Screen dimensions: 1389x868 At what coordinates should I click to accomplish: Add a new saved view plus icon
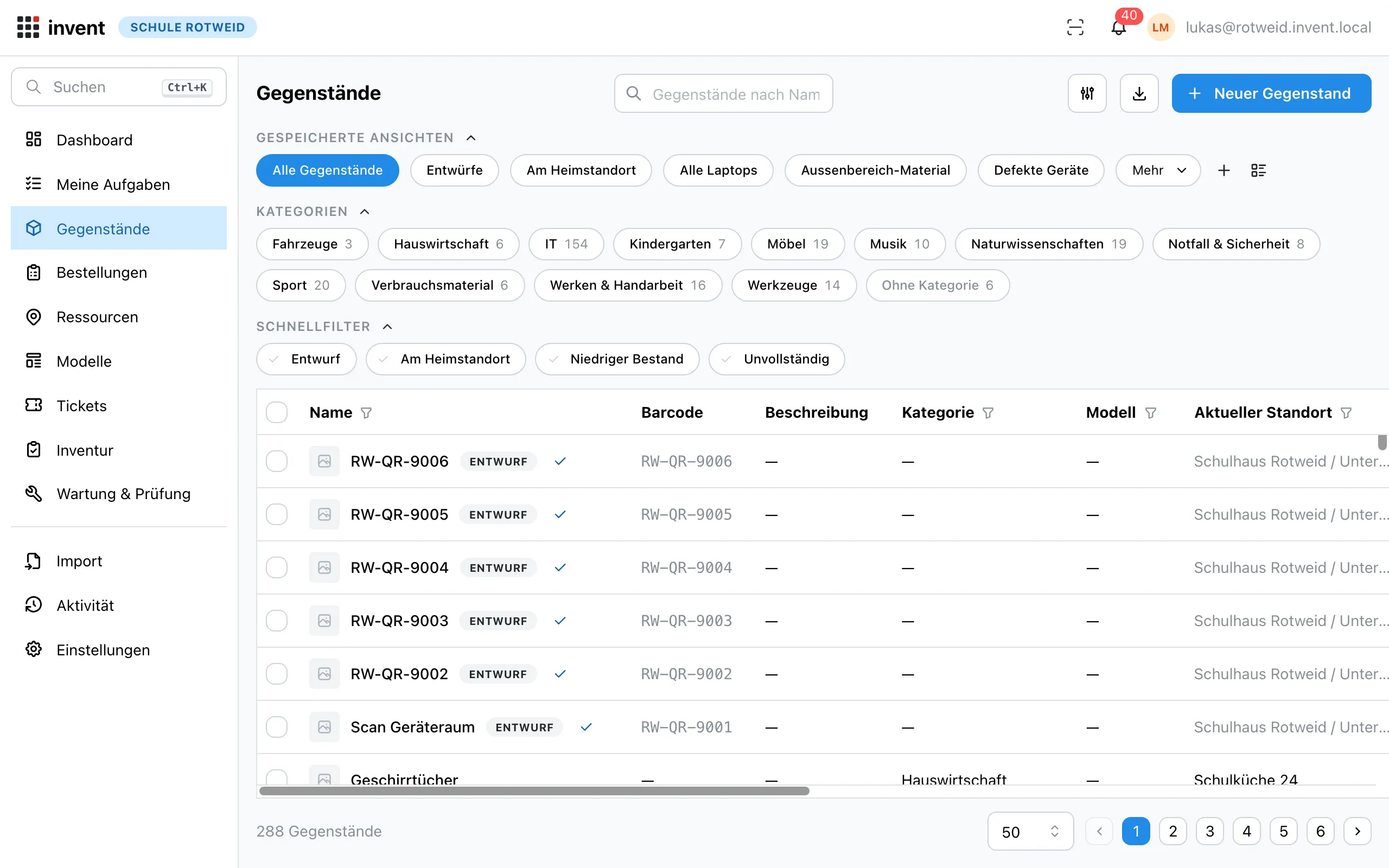click(1224, 170)
